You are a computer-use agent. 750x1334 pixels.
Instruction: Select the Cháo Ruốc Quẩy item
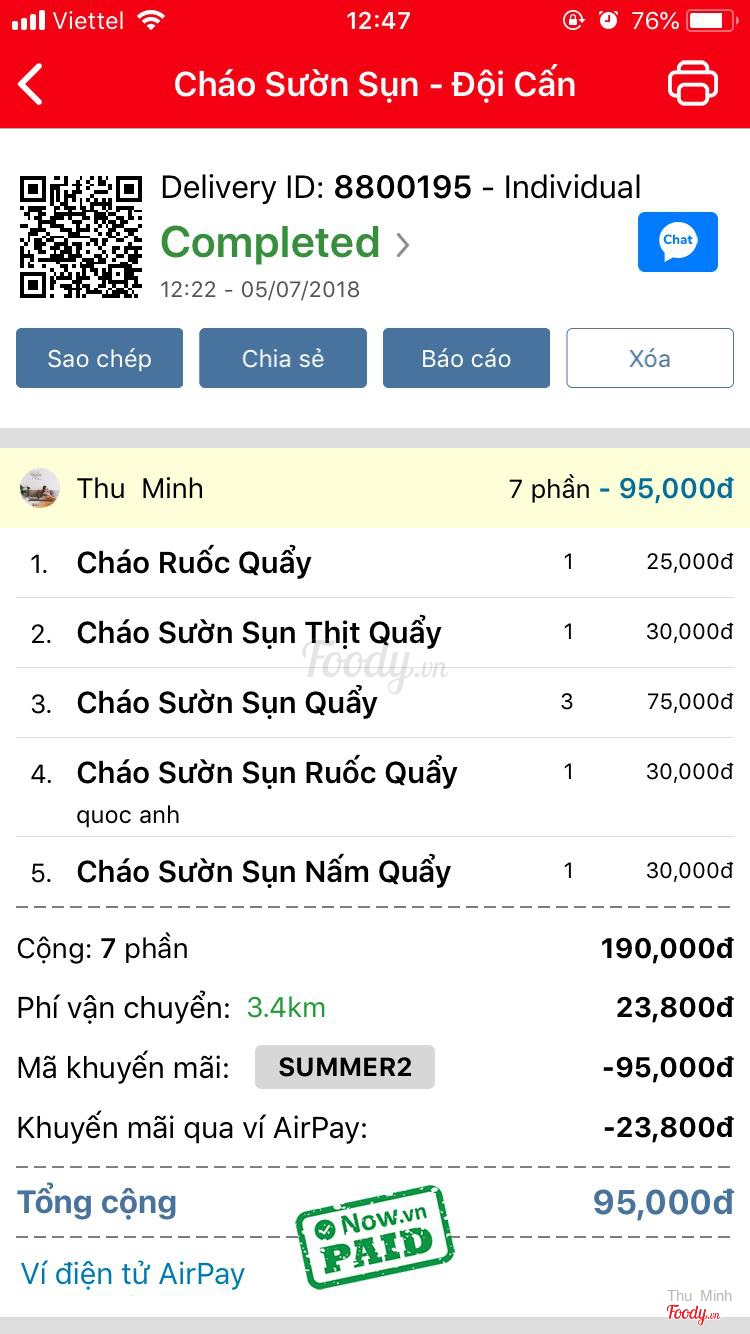(194, 562)
